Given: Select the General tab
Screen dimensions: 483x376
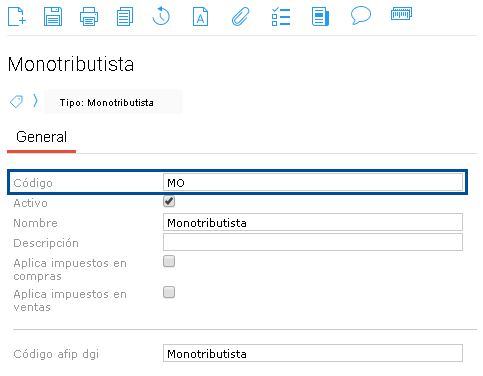Looking at the screenshot, I should 41,137.
